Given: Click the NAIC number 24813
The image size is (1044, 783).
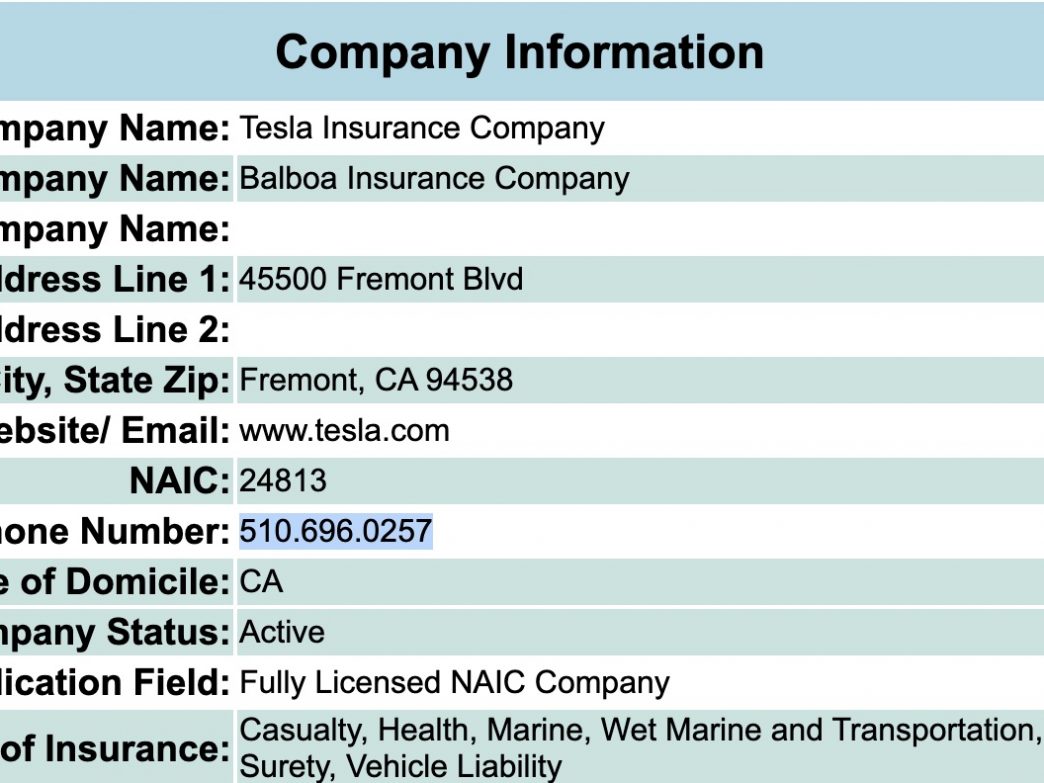Looking at the screenshot, I should (283, 481).
